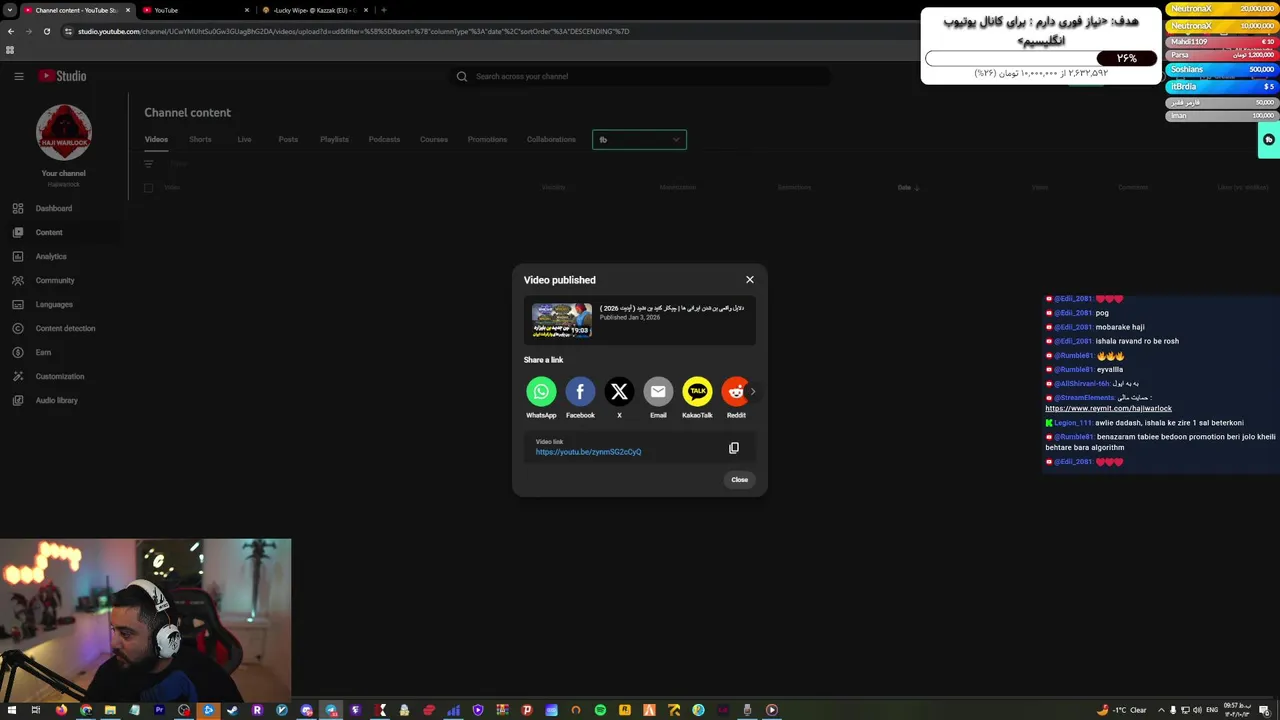
Task: Close the Video published dialog with X
Action: click(x=750, y=280)
